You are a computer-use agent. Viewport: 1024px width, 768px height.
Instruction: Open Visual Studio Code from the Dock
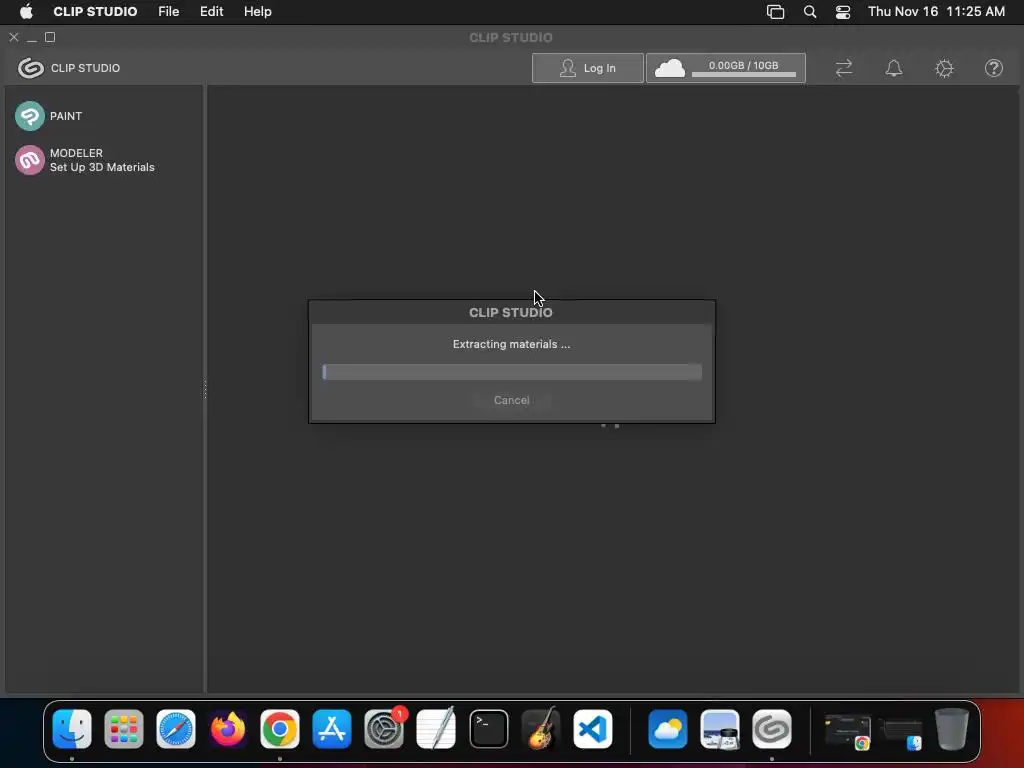point(593,729)
